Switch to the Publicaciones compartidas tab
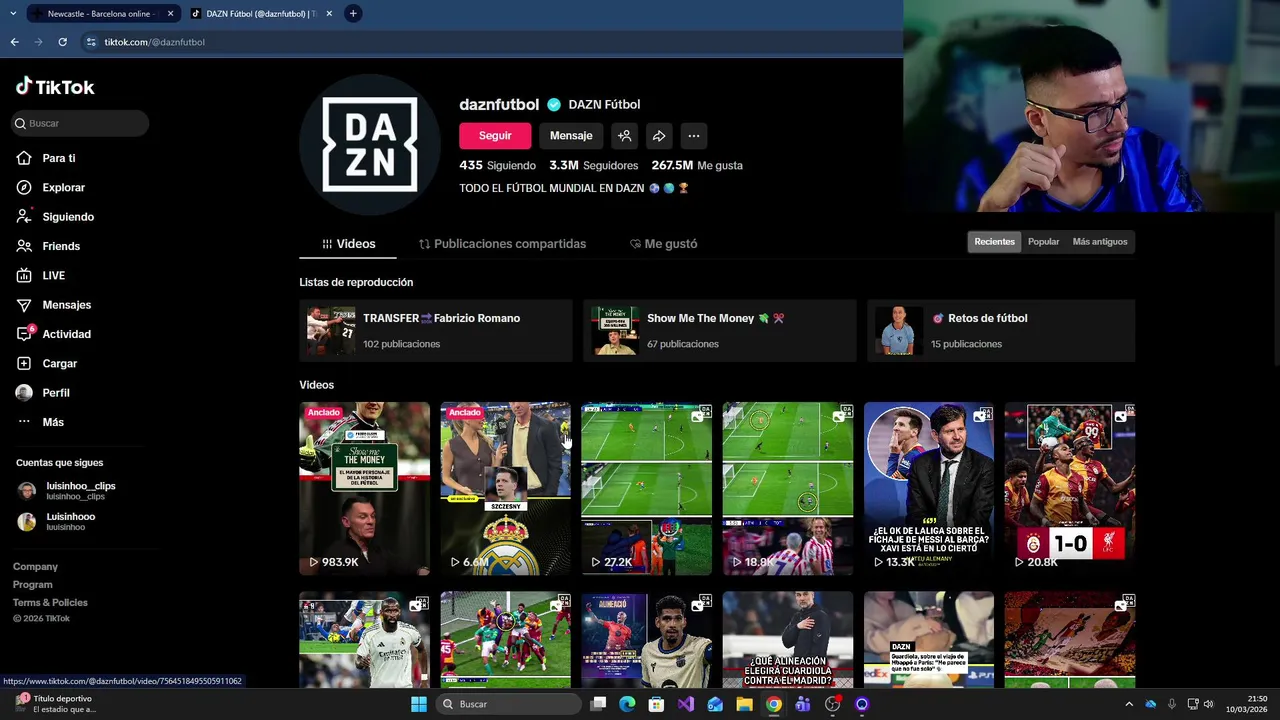This screenshot has height=720, width=1280. pyautogui.click(x=502, y=244)
